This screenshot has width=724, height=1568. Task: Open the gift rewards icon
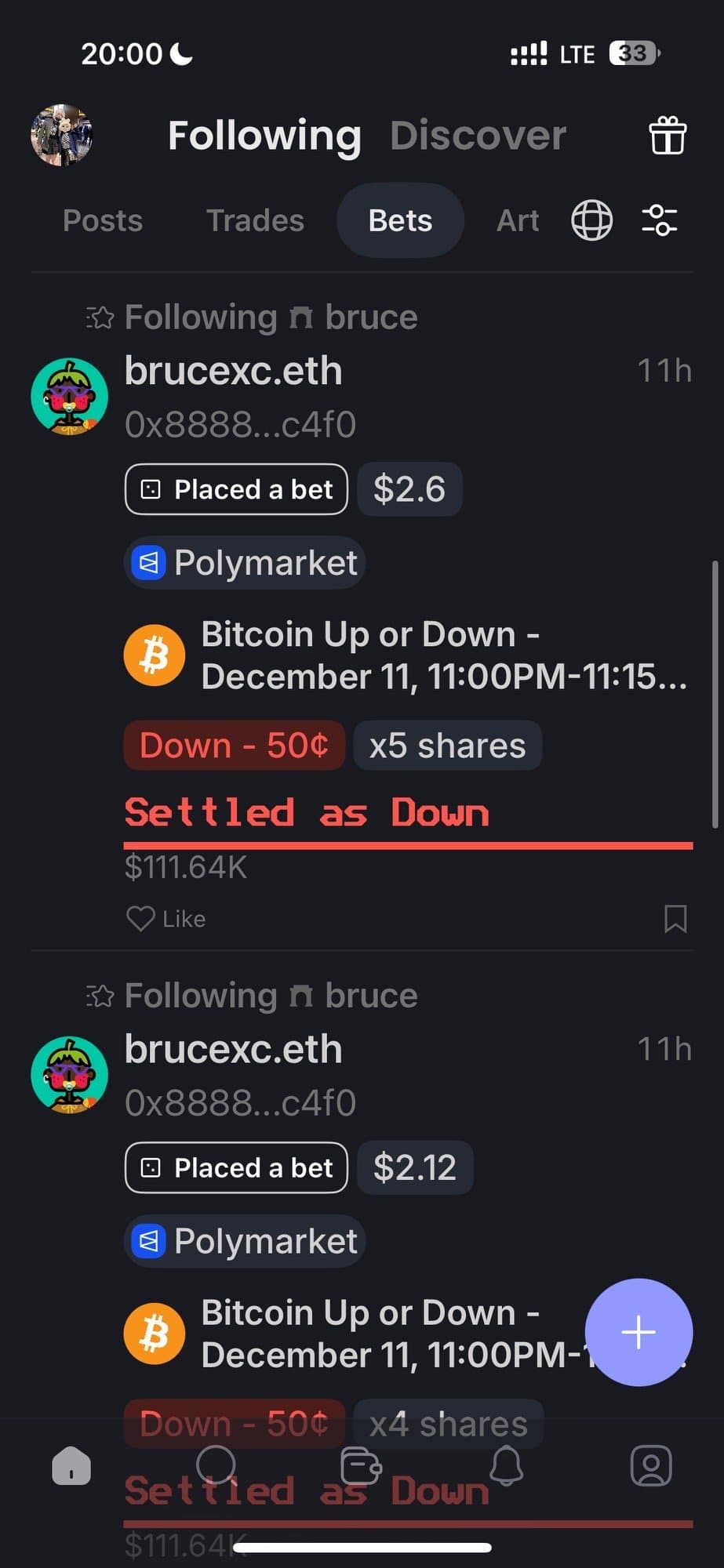tap(667, 136)
